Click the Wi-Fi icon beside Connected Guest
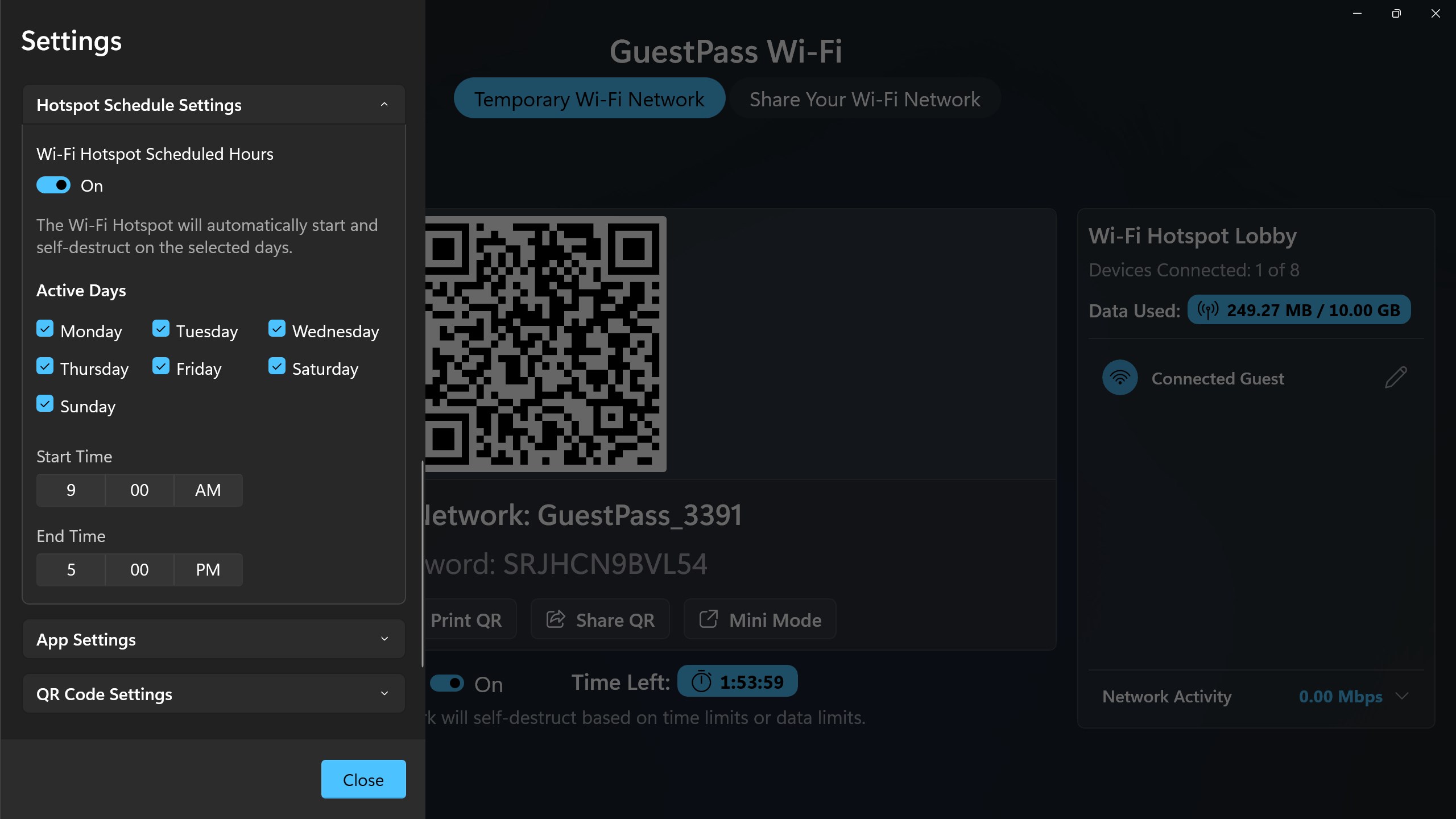 (1120, 378)
